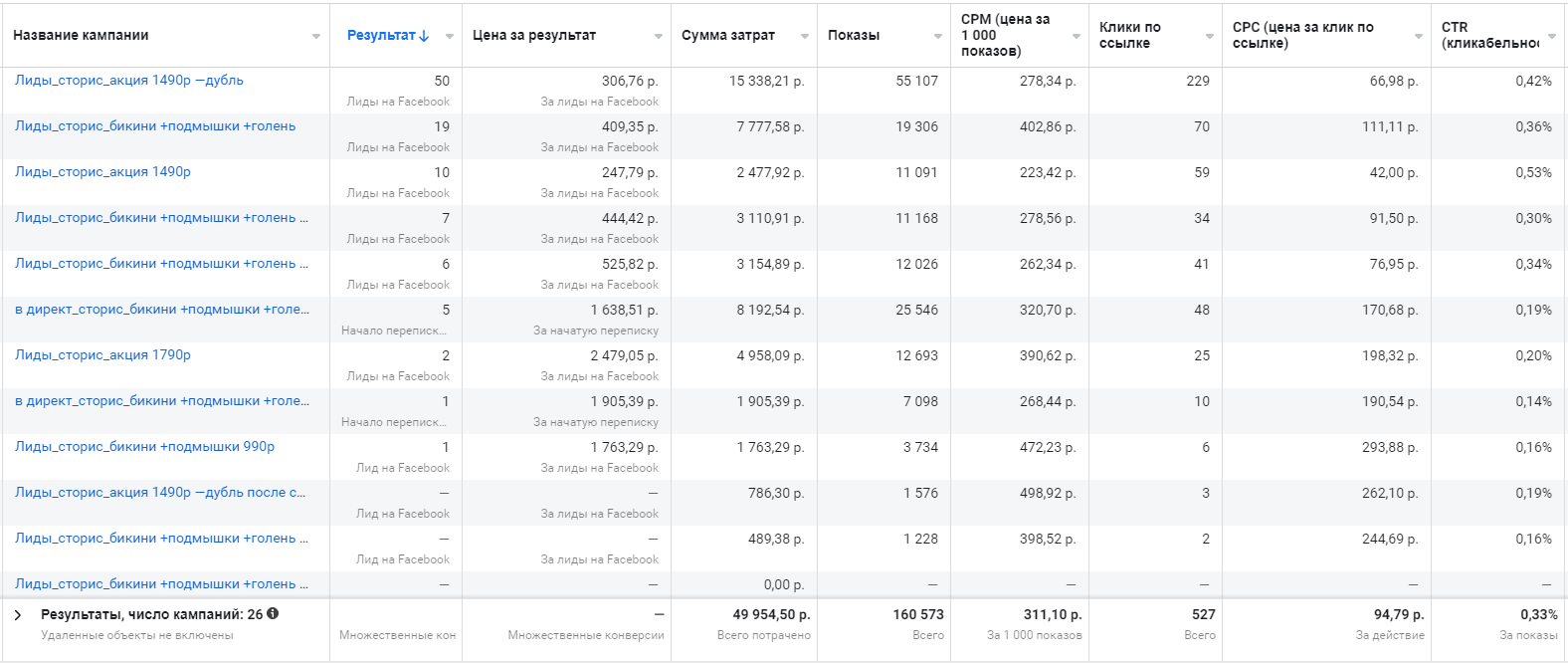Viewport: 1568px width, 663px height.
Task: Click the Показы column header label
Action: [853, 35]
